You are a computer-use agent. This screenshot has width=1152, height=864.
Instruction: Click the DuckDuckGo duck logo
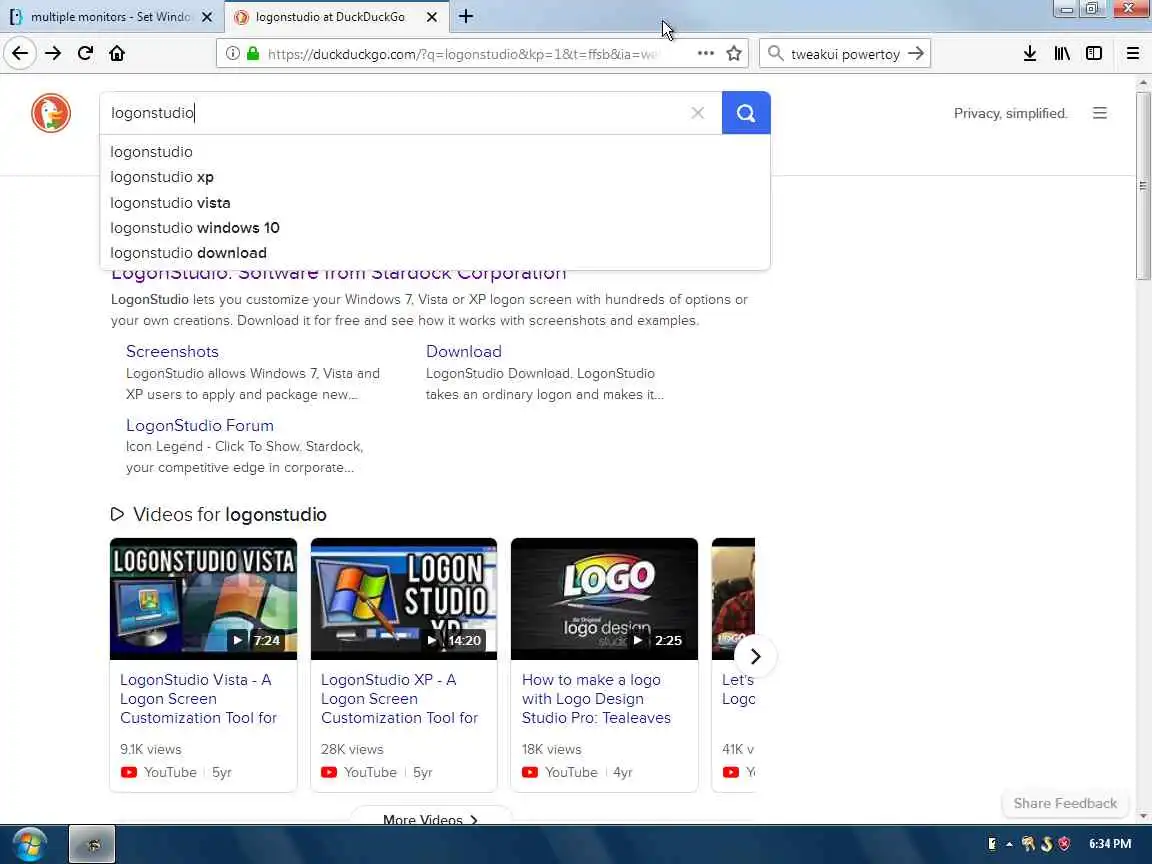(x=51, y=113)
